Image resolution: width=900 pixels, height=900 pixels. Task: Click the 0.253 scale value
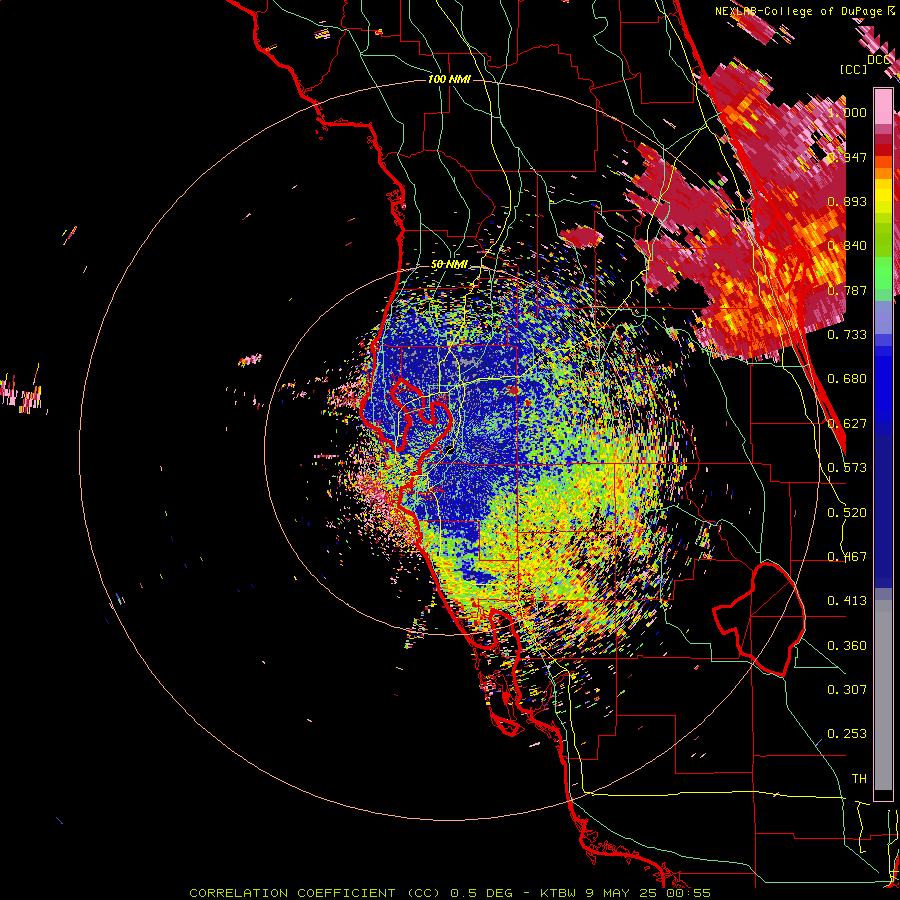847,734
